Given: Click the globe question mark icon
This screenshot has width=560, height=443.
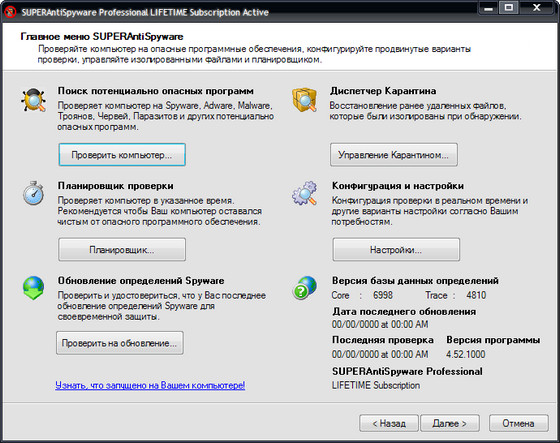Looking at the screenshot, I should click(x=304, y=288).
